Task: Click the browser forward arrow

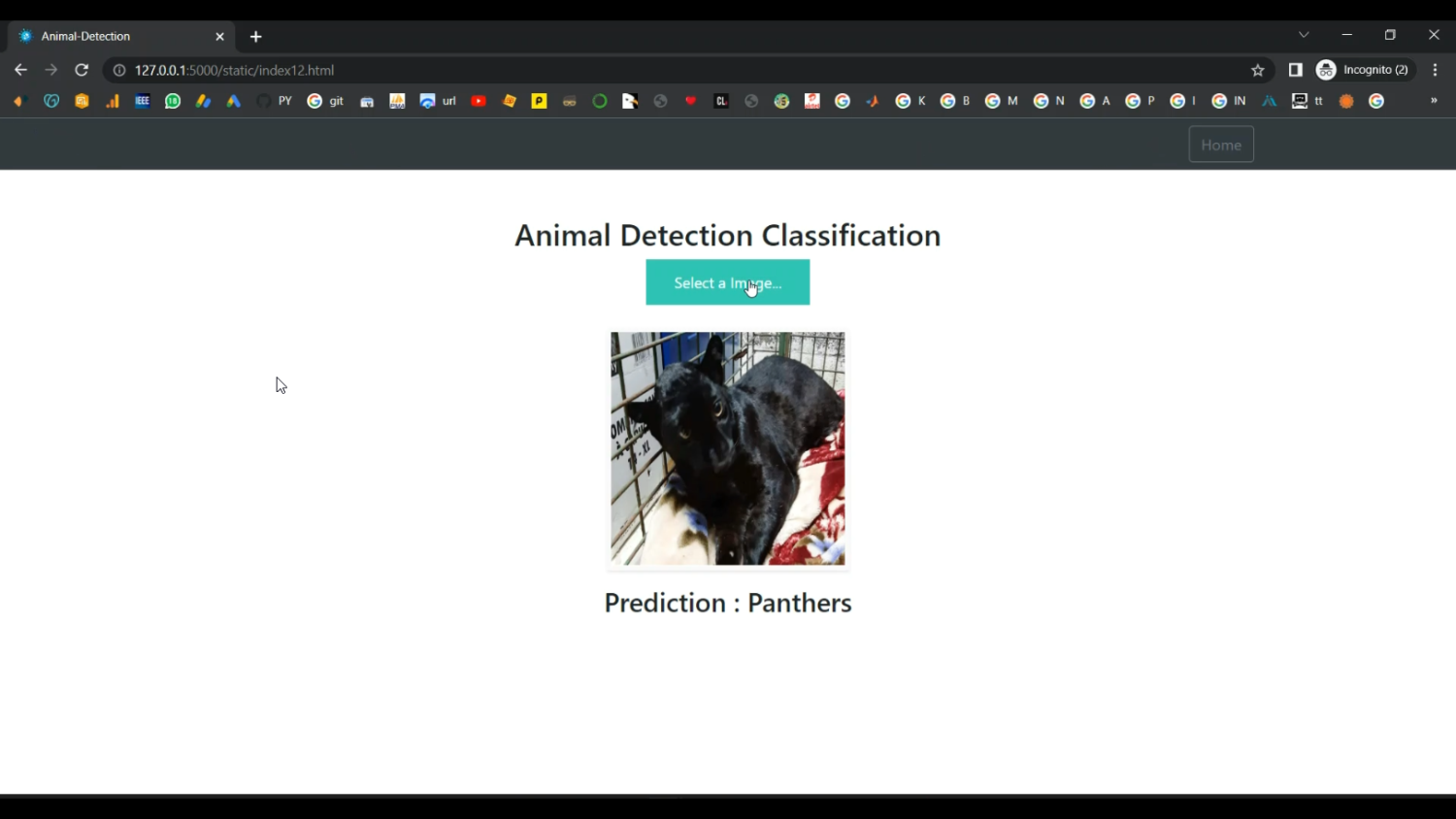Action: pos(51,70)
